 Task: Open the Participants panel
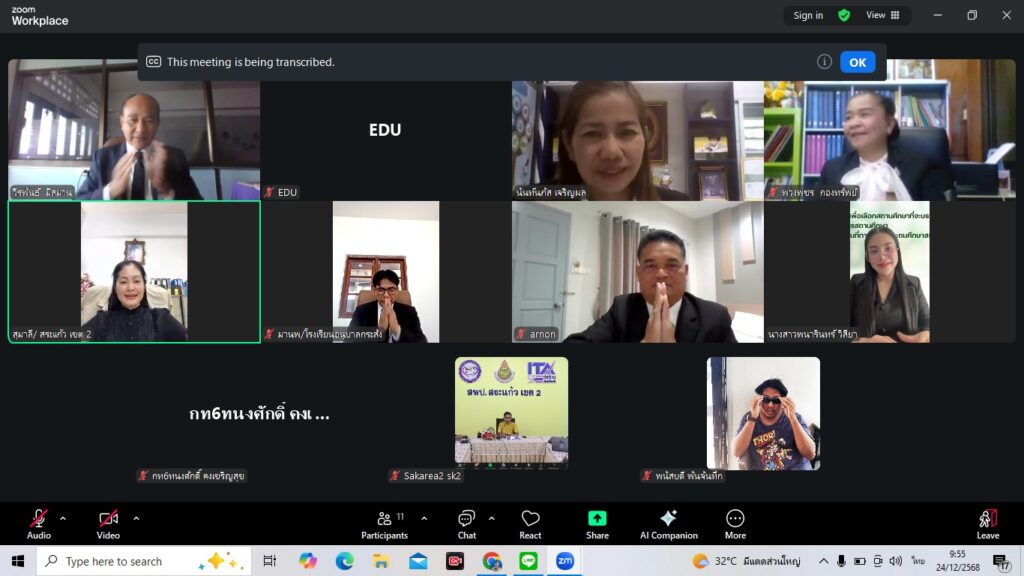click(384, 524)
